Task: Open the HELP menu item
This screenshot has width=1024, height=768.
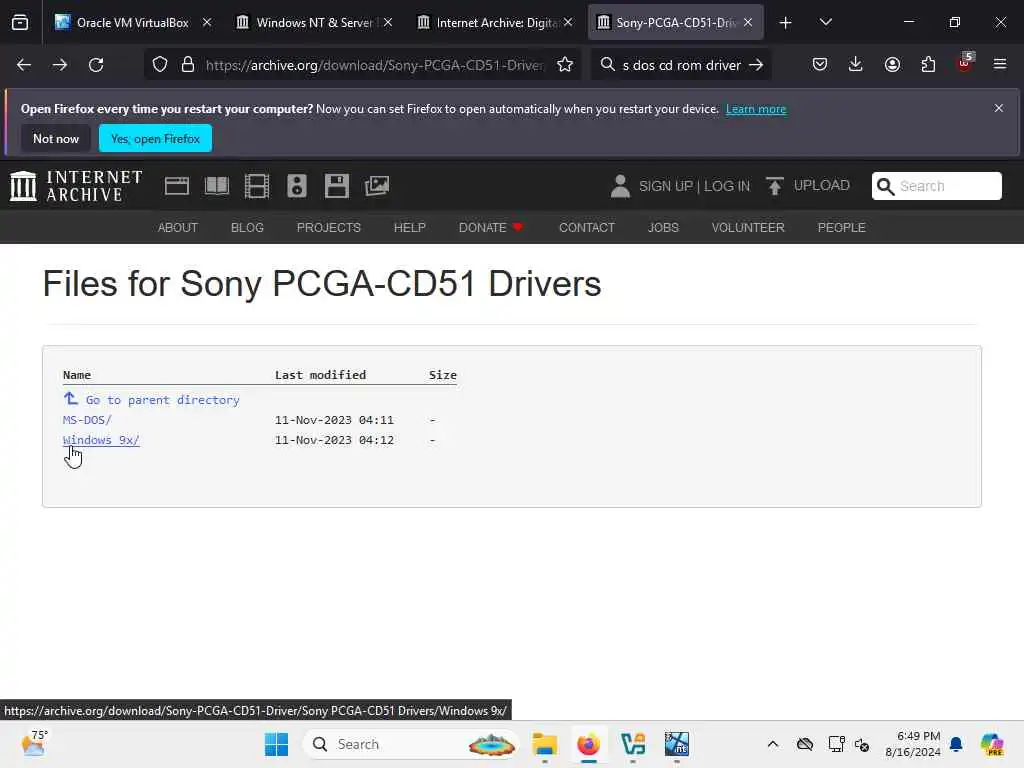Action: 409,228
